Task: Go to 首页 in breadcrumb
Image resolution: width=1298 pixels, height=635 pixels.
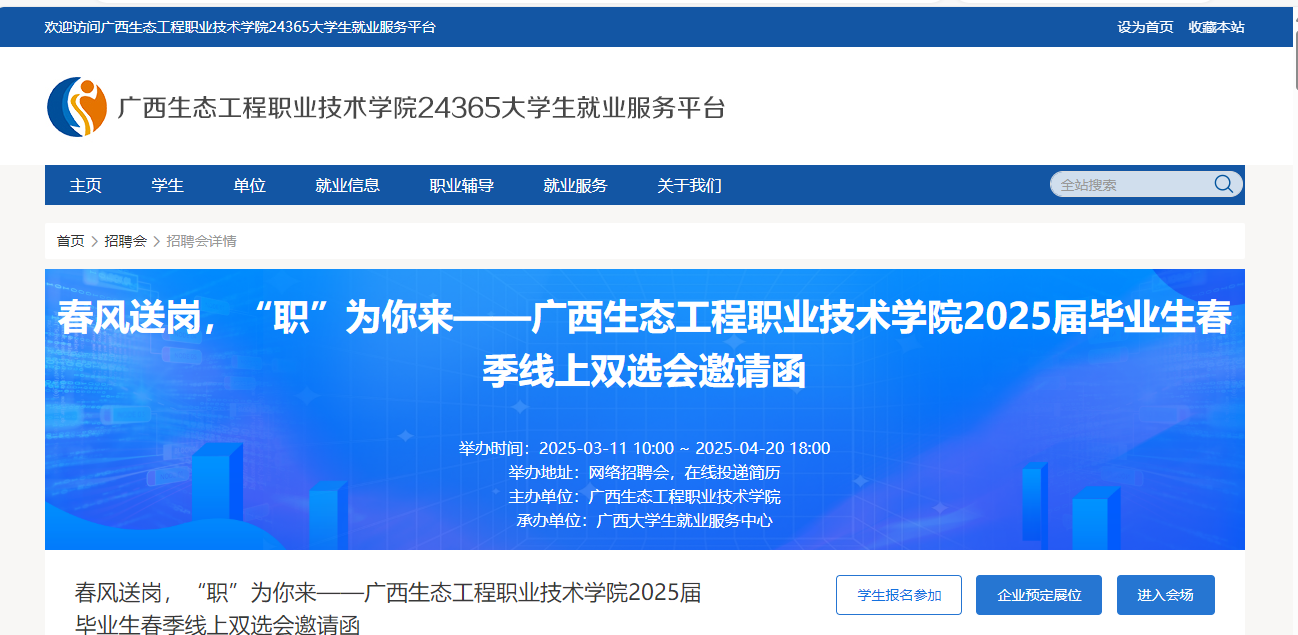Action: coord(70,241)
